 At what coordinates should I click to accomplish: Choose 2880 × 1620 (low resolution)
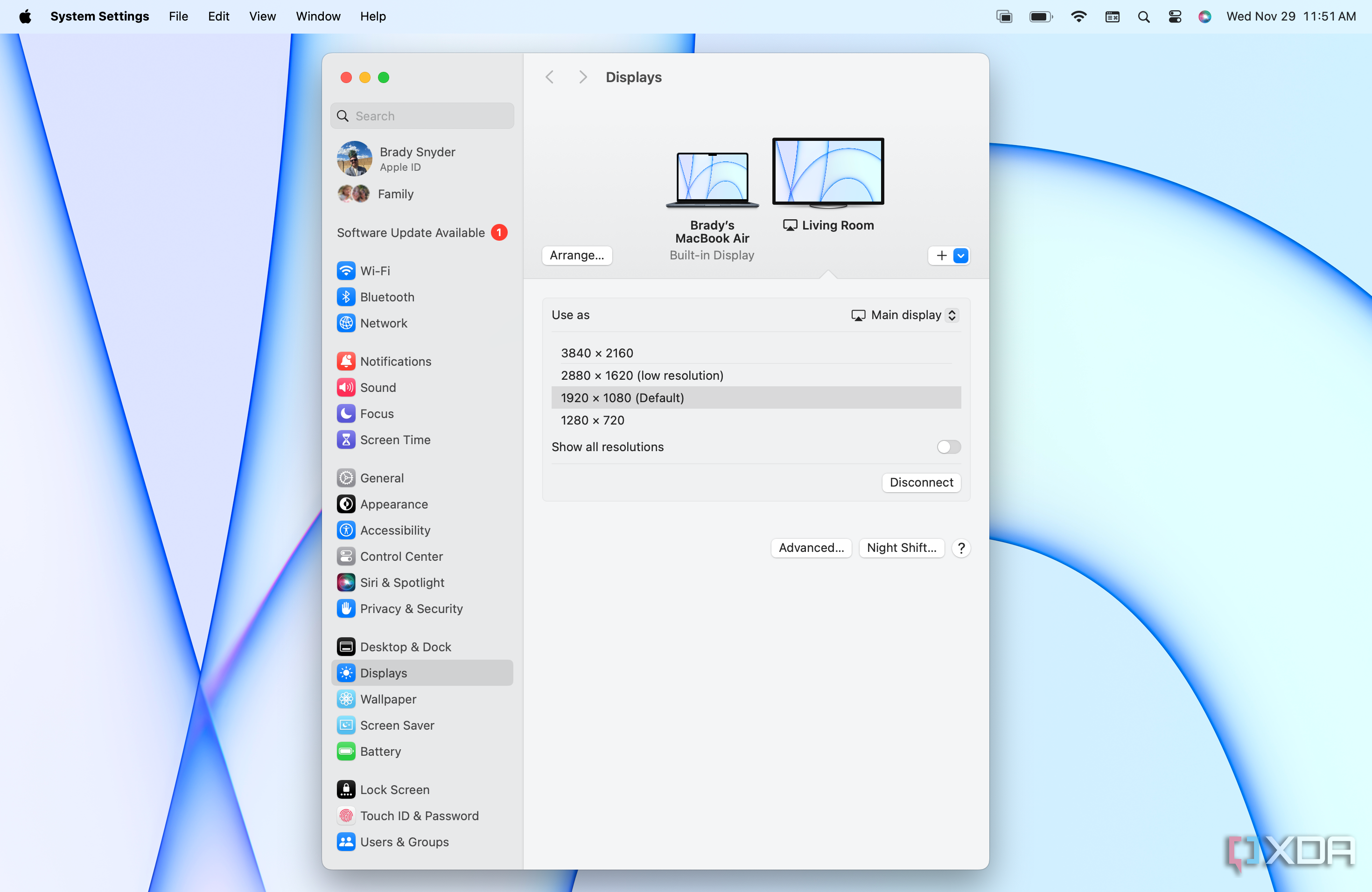click(756, 375)
